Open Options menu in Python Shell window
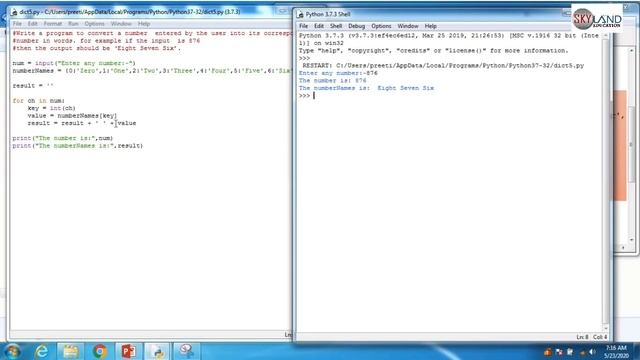The height and width of the screenshot is (360, 640). pos(381,26)
